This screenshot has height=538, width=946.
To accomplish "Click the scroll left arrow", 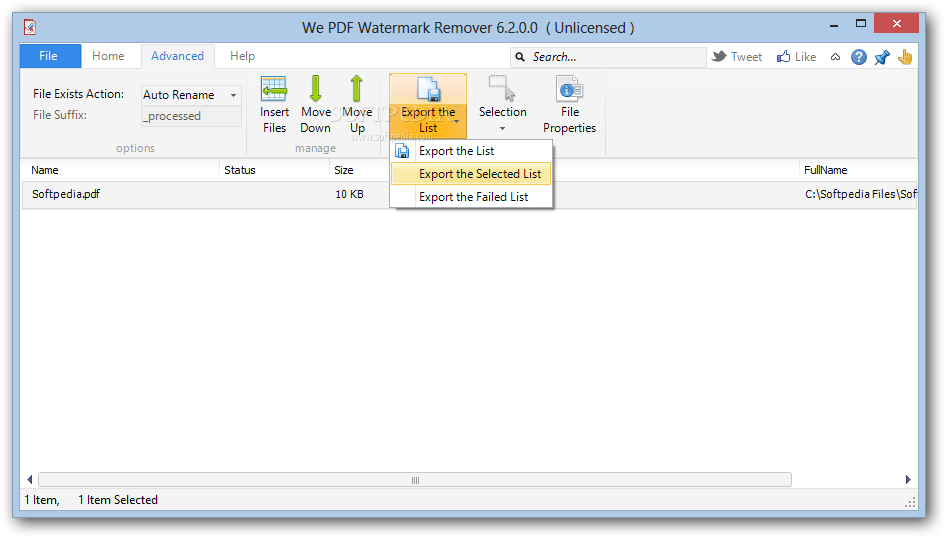I will pyautogui.click(x=30, y=480).
